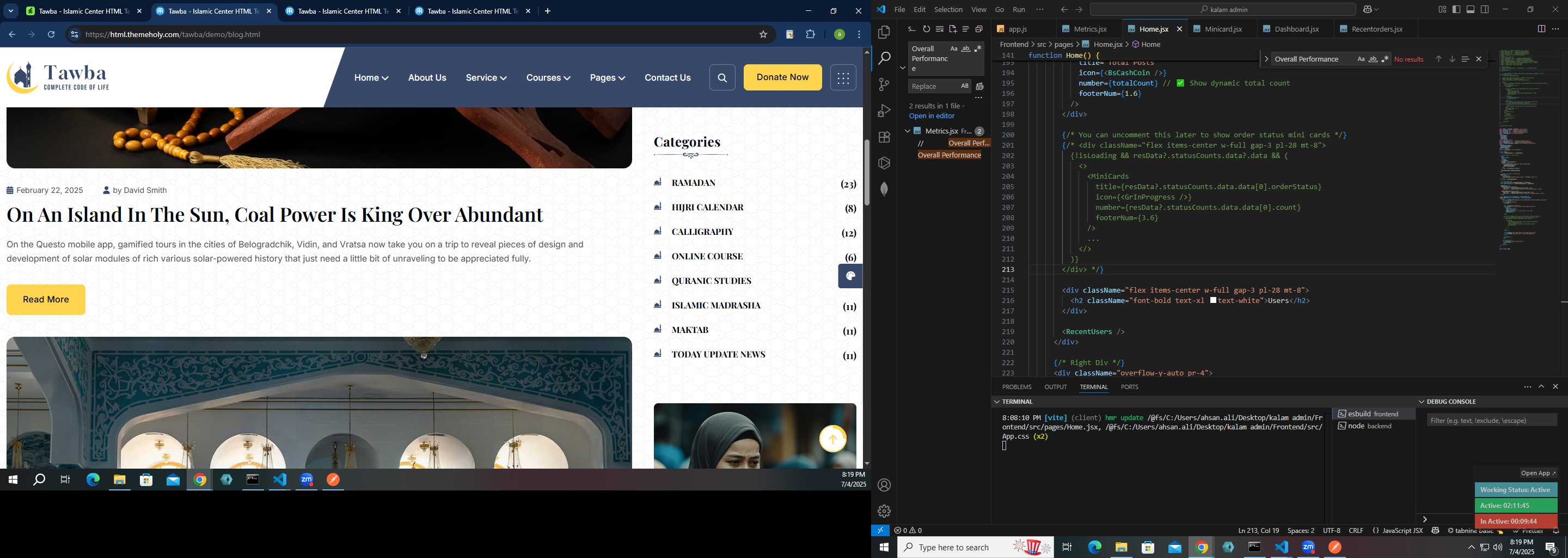
Task: Clear search results icon in search panel
Action: point(940,29)
